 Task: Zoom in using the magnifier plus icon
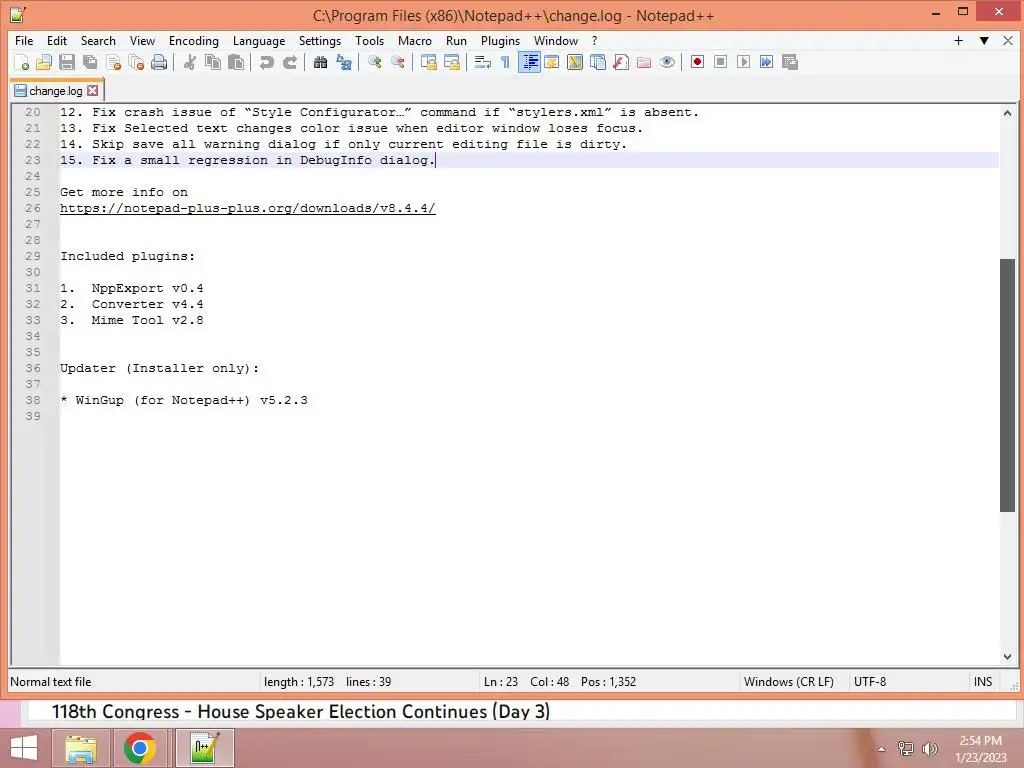374,62
